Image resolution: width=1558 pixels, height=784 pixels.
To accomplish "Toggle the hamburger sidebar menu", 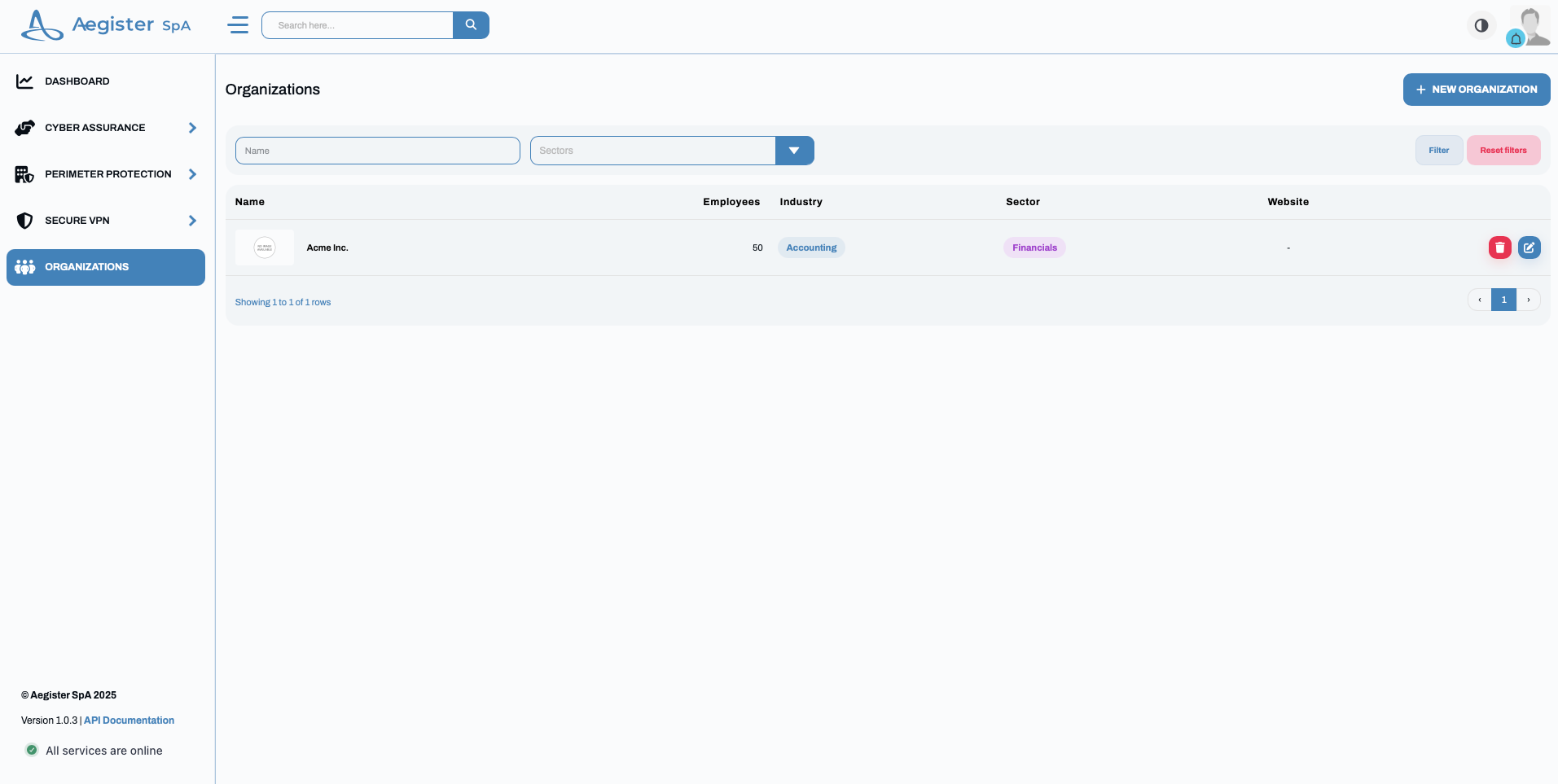I will (238, 25).
